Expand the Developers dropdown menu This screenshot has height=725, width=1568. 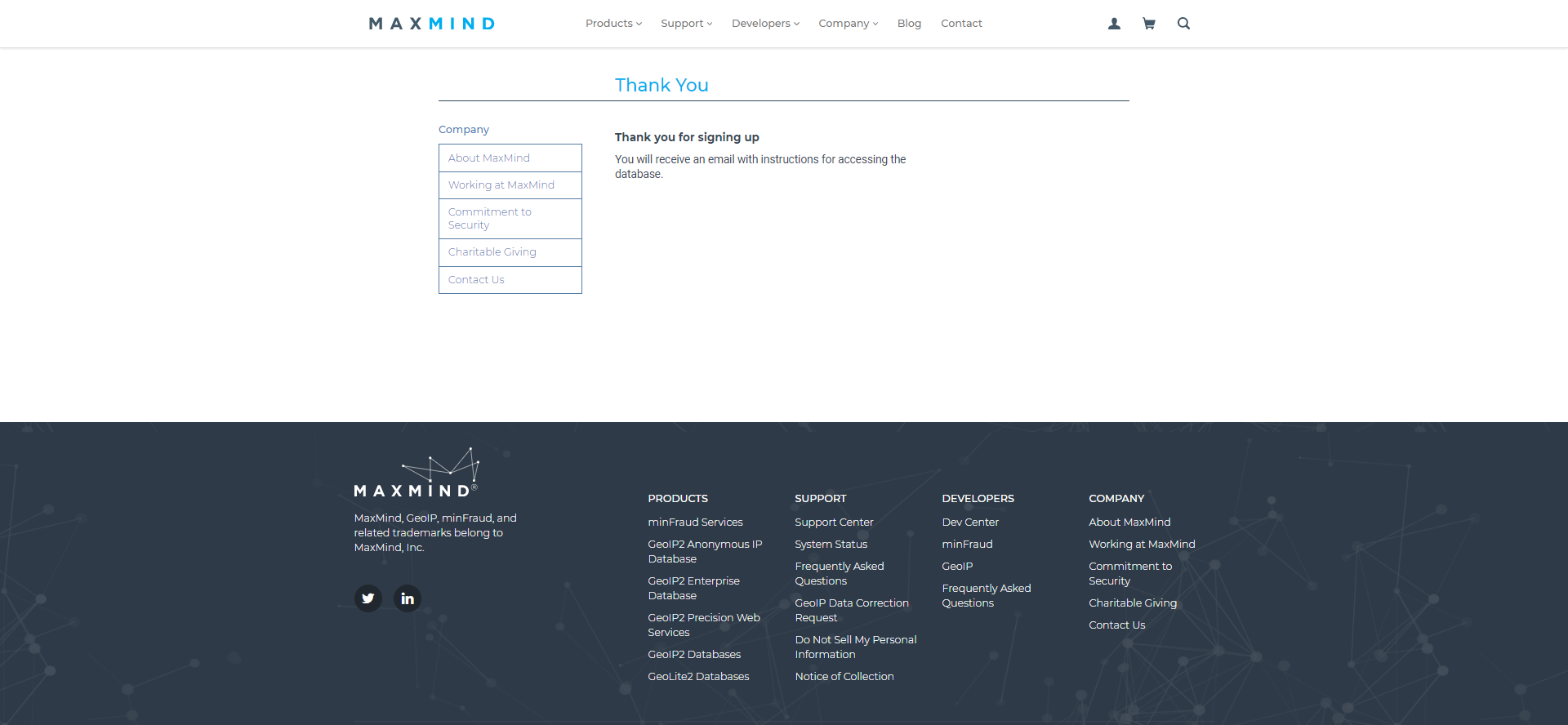765,24
